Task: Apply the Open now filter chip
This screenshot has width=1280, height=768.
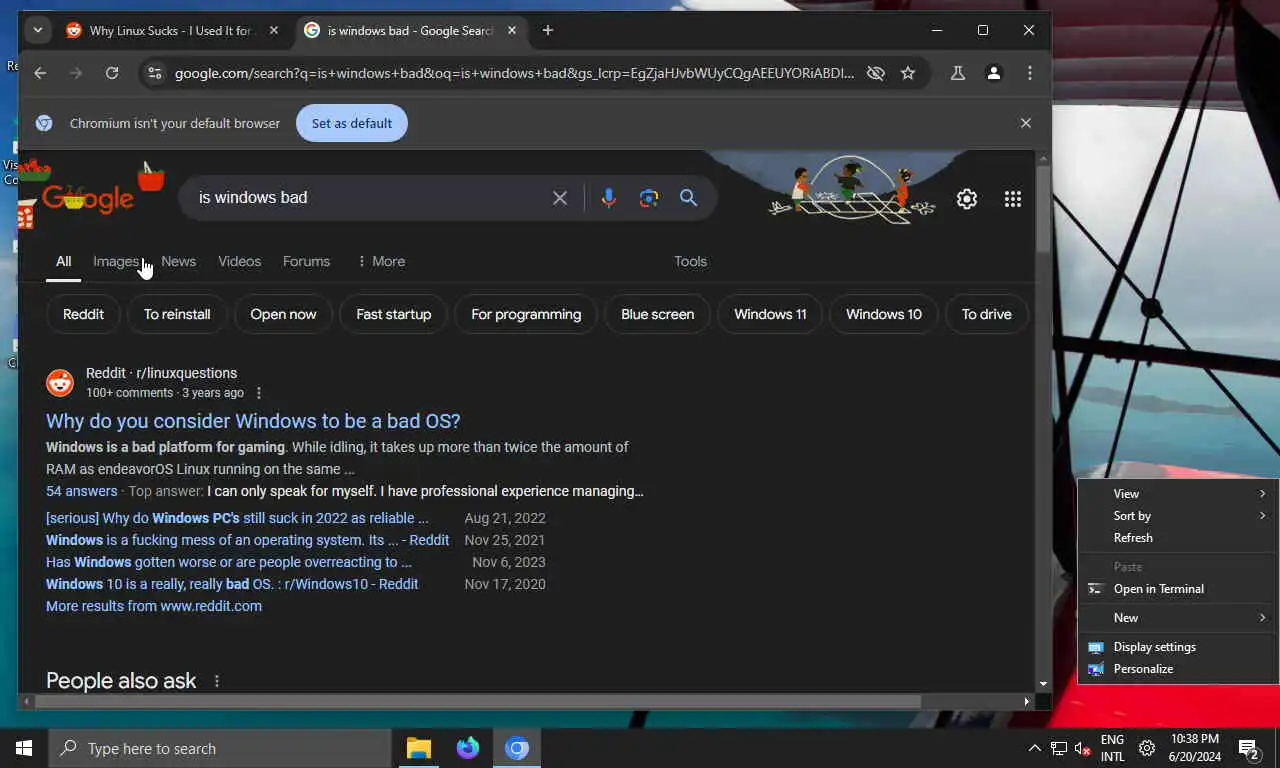Action: [x=283, y=314]
